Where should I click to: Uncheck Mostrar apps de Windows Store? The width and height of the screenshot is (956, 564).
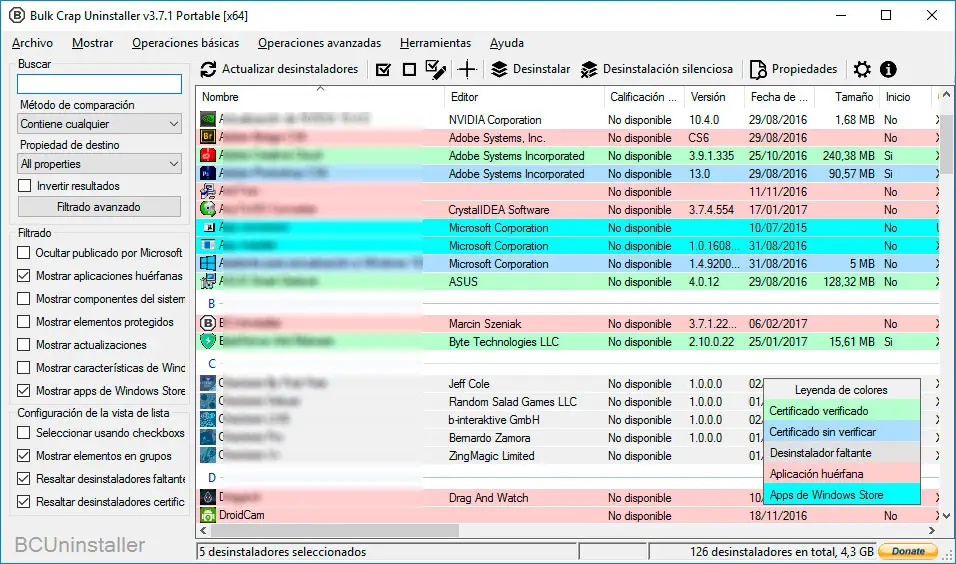point(23,390)
